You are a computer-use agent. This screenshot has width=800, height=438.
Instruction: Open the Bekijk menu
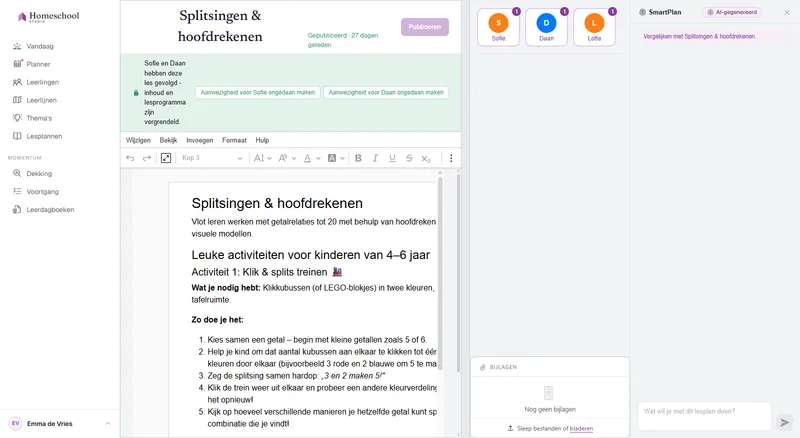pyautogui.click(x=168, y=140)
